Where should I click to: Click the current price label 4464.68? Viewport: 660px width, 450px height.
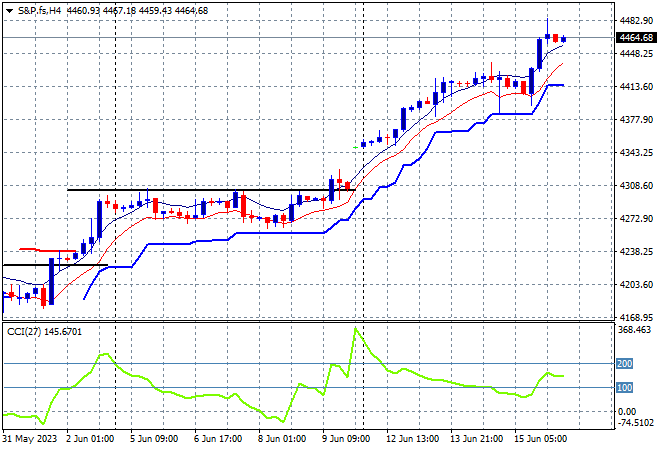[636, 38]
